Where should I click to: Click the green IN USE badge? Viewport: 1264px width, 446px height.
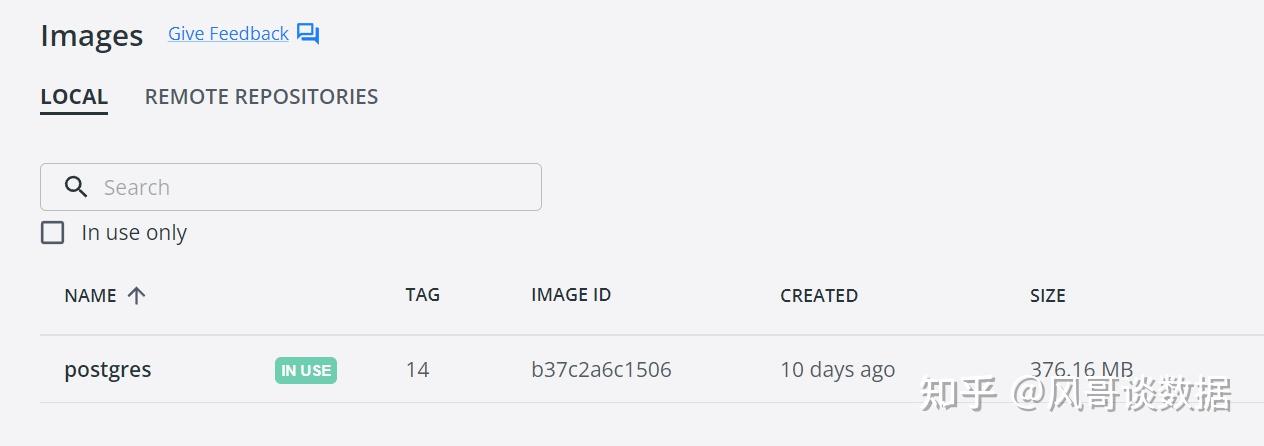point(306,370)
